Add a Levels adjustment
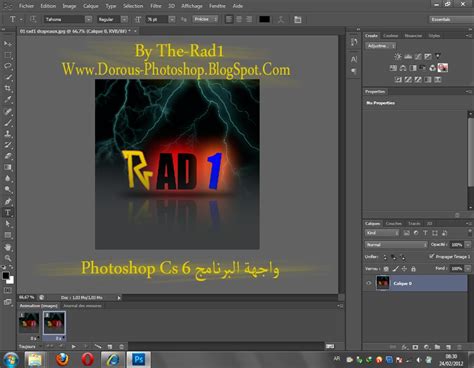The image size is (474, 368). point(408,56)
